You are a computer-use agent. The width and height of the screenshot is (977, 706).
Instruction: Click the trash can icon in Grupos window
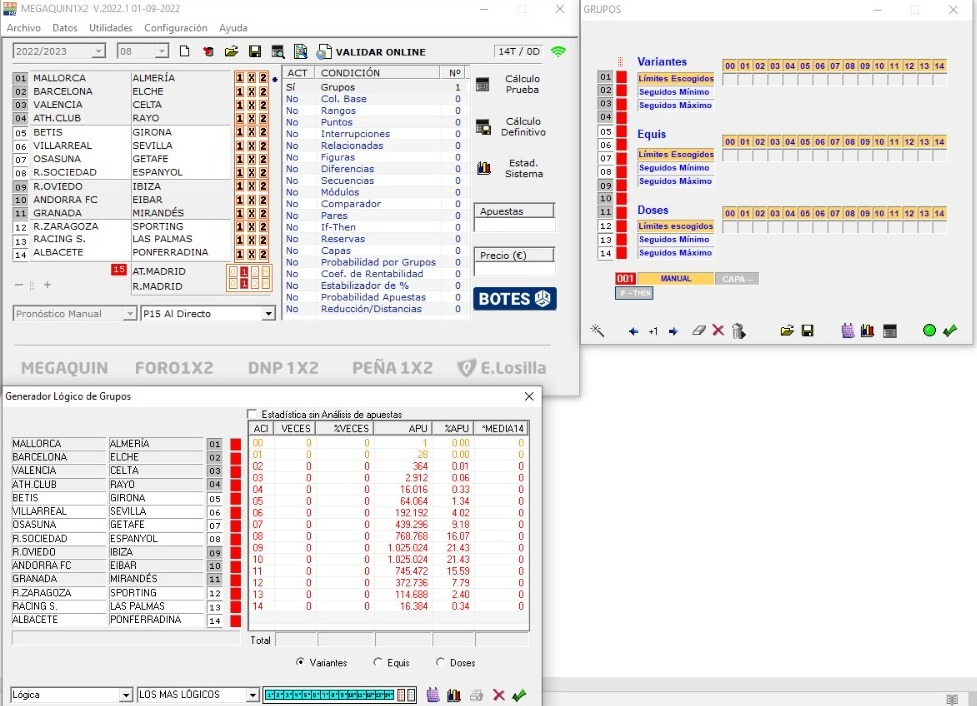(x=738, y=331)
